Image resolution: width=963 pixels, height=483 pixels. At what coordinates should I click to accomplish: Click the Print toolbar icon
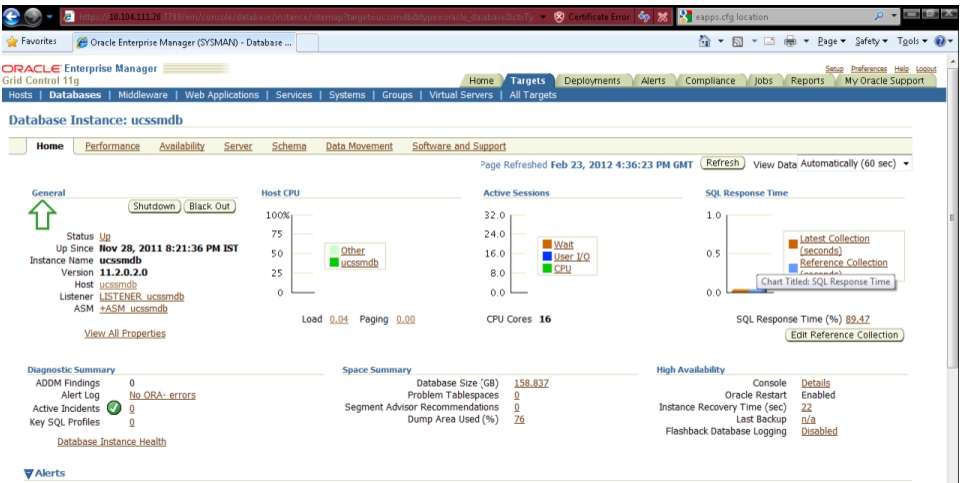pos(790,41)
